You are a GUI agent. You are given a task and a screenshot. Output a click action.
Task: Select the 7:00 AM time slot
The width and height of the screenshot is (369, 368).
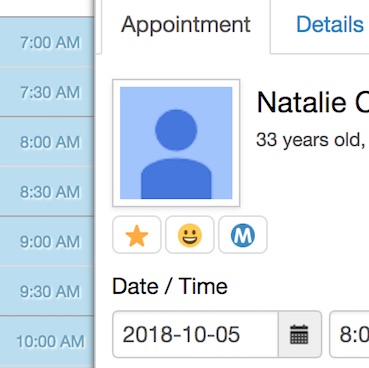click(47, 42)
